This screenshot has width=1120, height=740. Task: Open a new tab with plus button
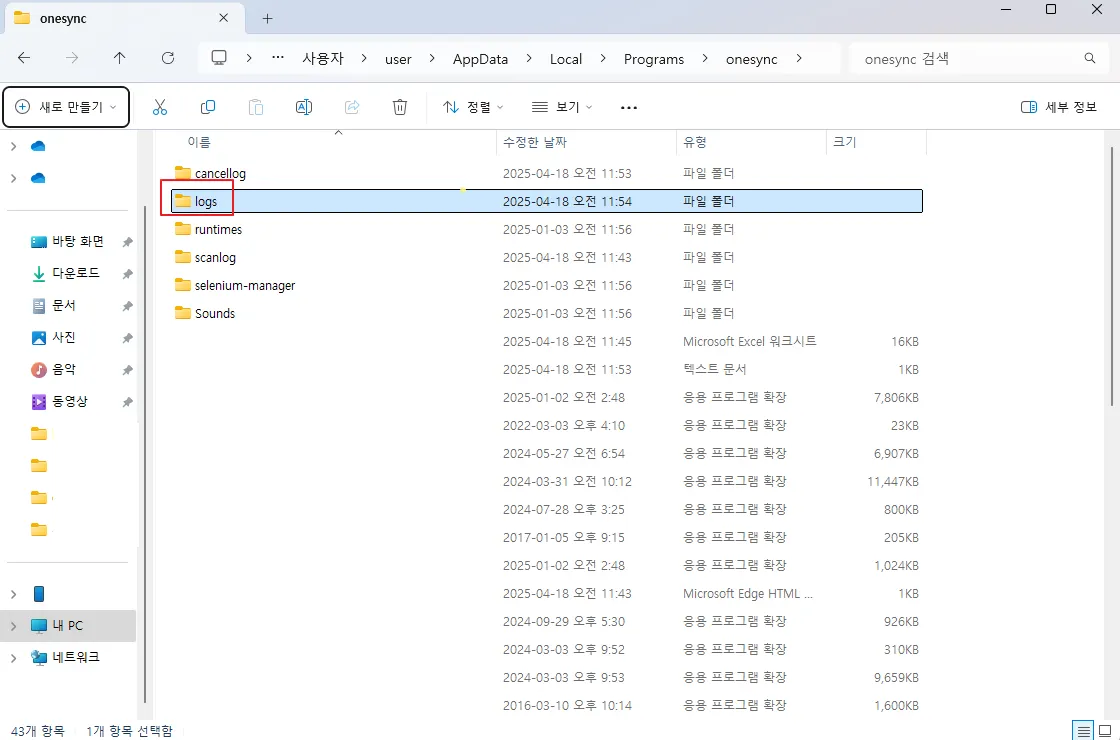pos(267,19)
